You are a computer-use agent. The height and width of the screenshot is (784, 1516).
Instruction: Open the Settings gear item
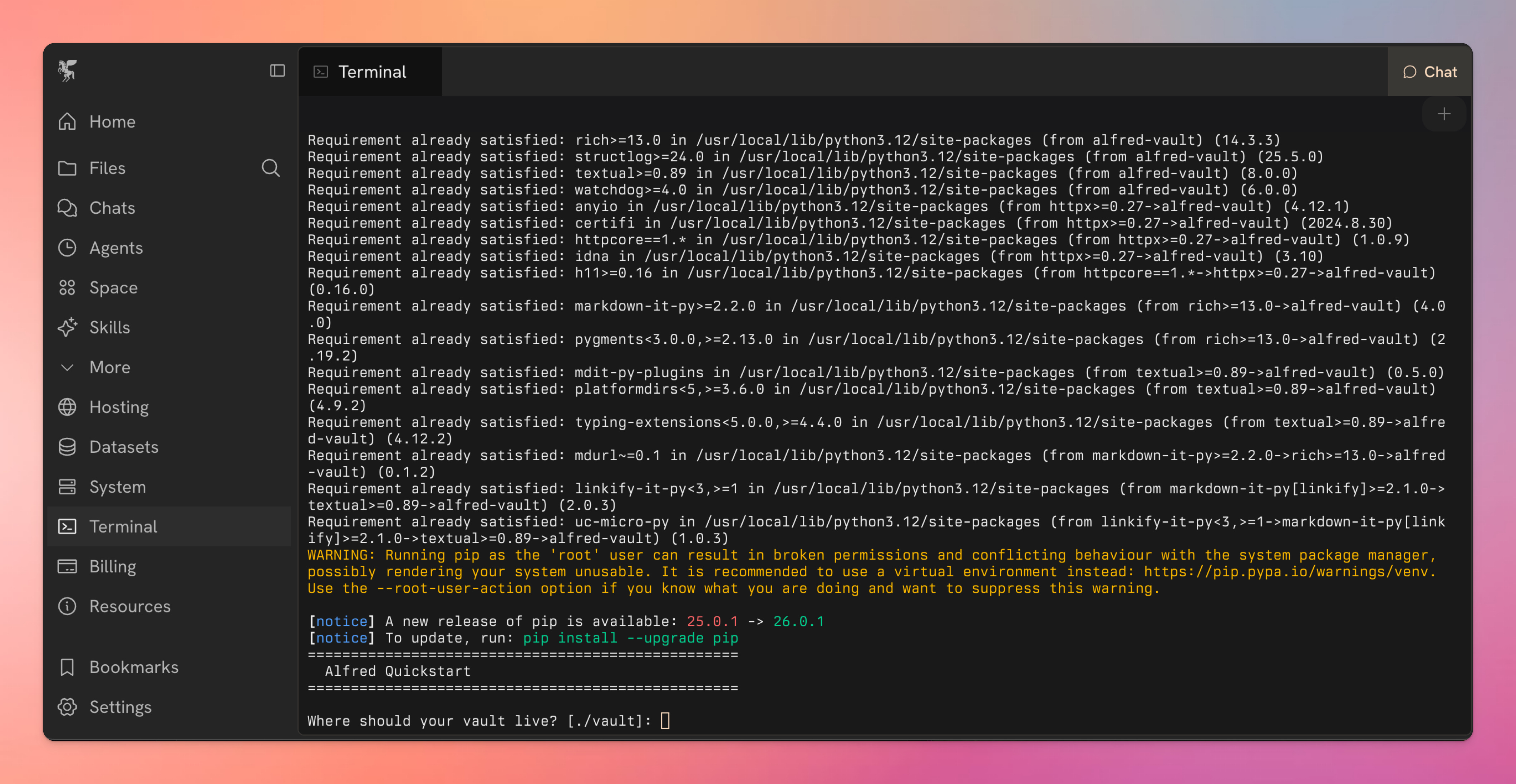[120, 707]
